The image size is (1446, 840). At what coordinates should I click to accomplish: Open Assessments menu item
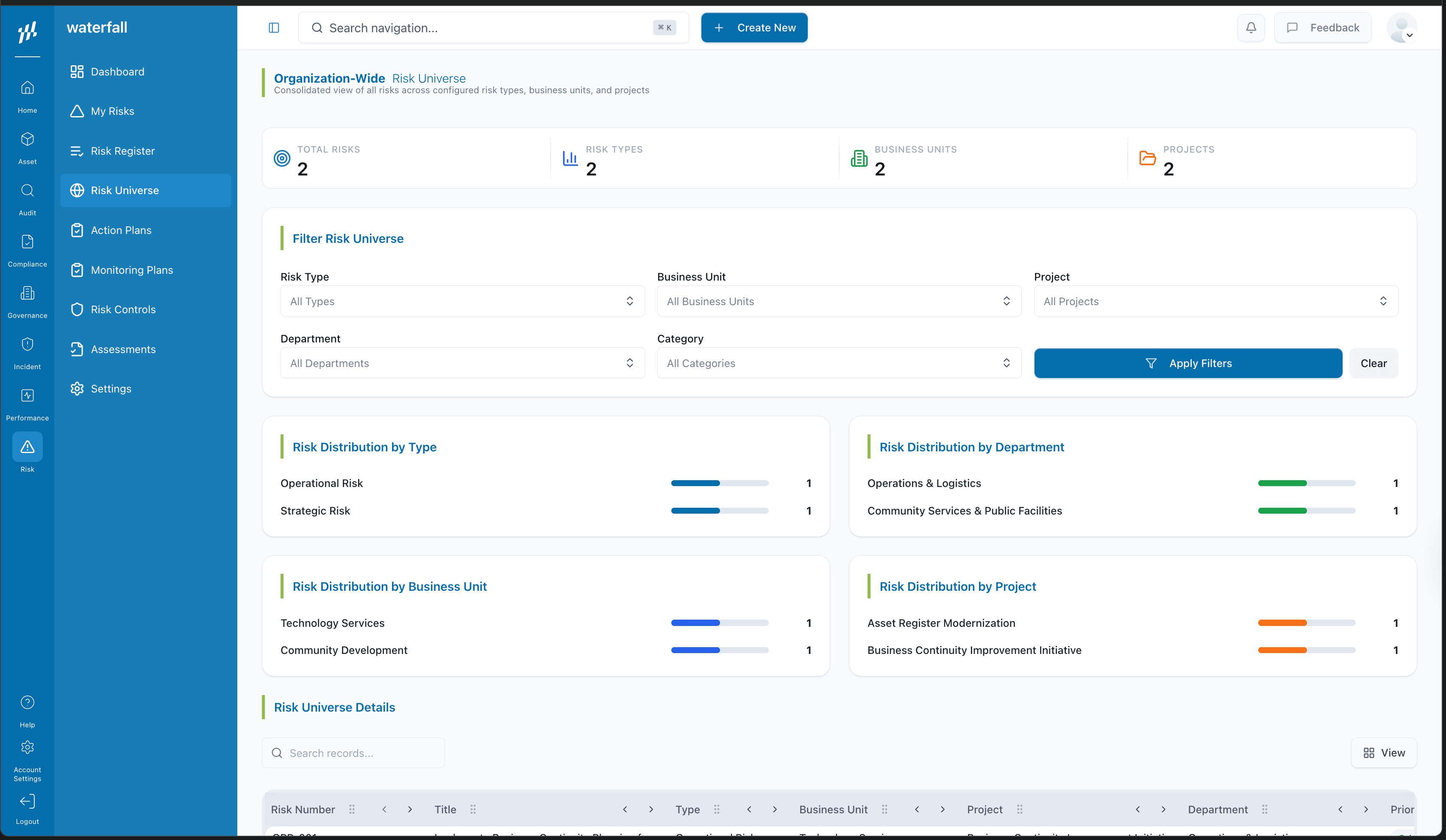(145, 349)
